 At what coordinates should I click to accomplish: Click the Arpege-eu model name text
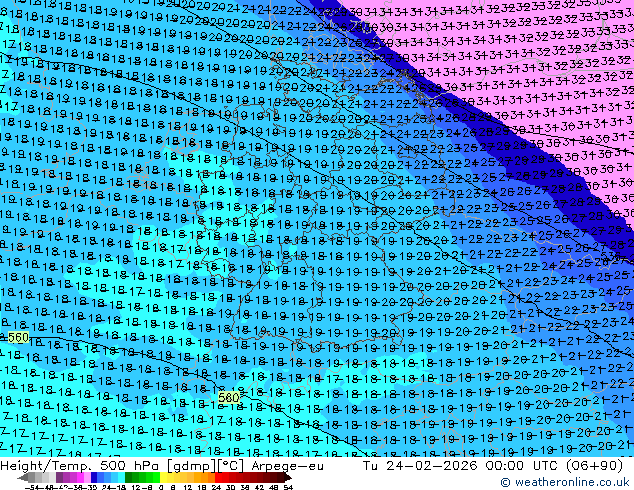pyautogui.click(x=287, y=466)
